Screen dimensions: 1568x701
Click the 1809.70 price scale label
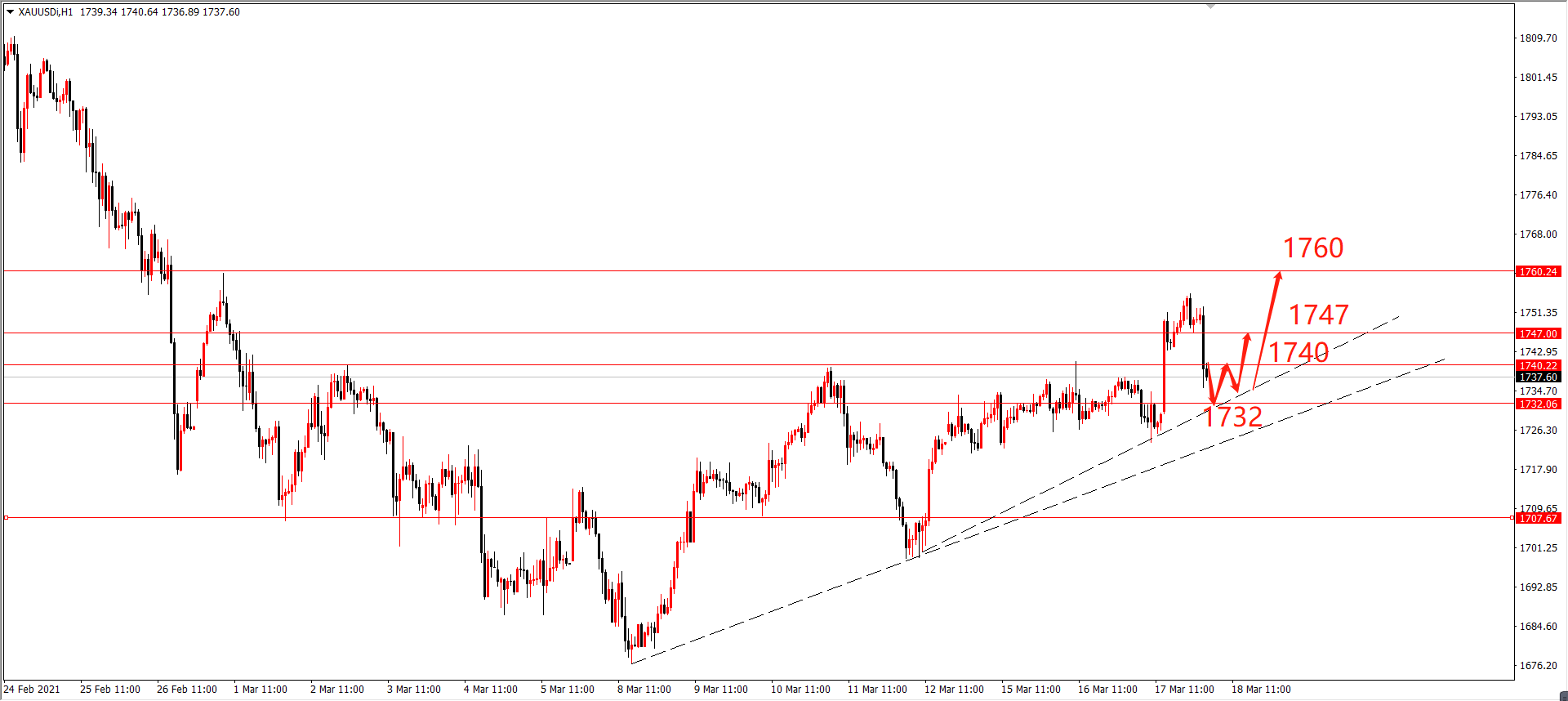(1538, 38)
